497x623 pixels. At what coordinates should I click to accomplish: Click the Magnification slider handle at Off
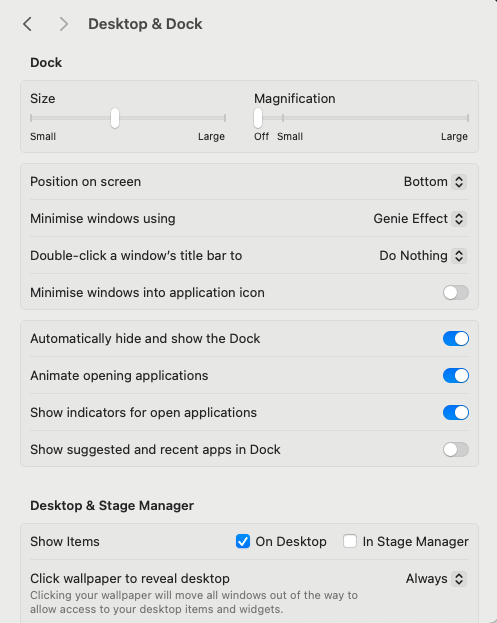click(258, 118)
